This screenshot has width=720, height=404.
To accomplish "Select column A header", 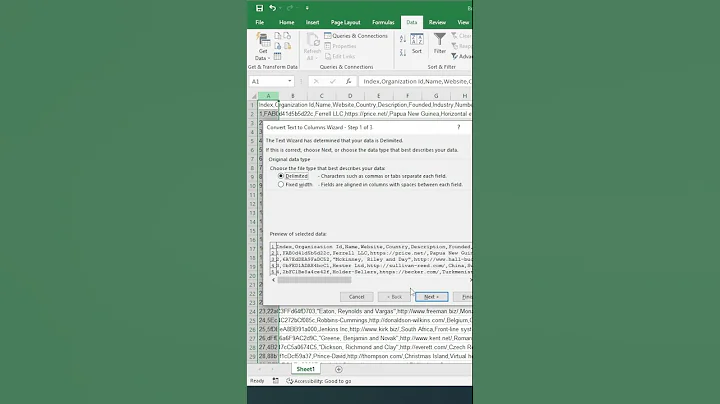I will coord(268,96).
